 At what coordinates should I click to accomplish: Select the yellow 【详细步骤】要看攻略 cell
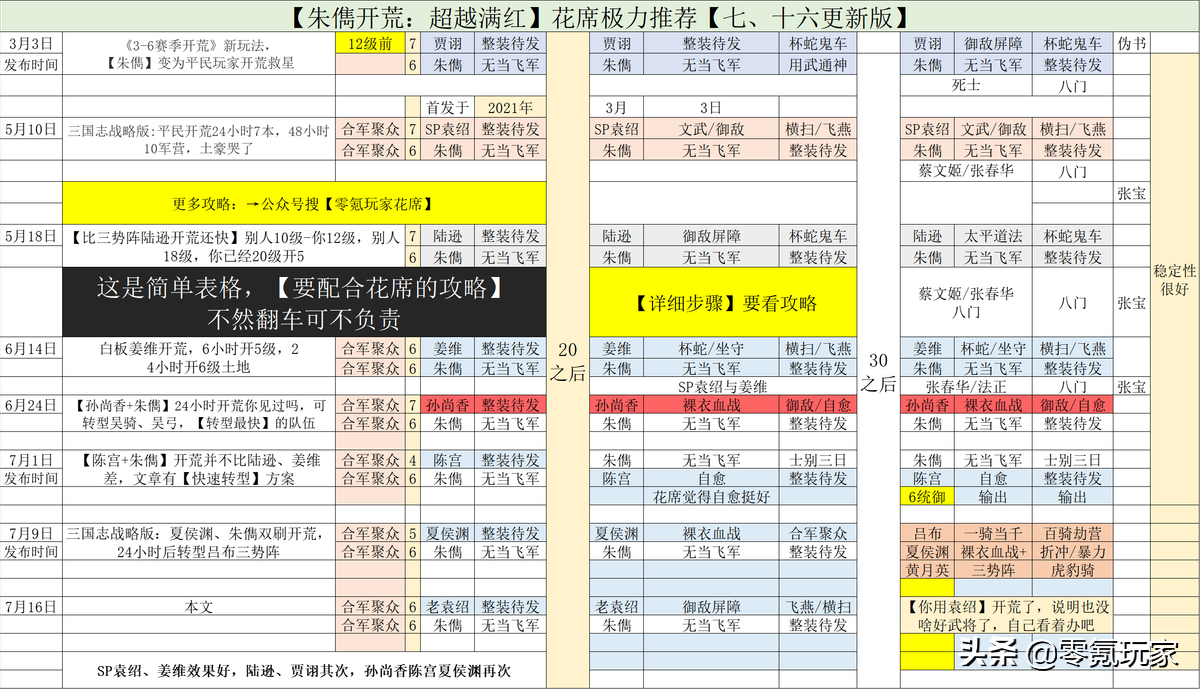(x=723, y=303)
